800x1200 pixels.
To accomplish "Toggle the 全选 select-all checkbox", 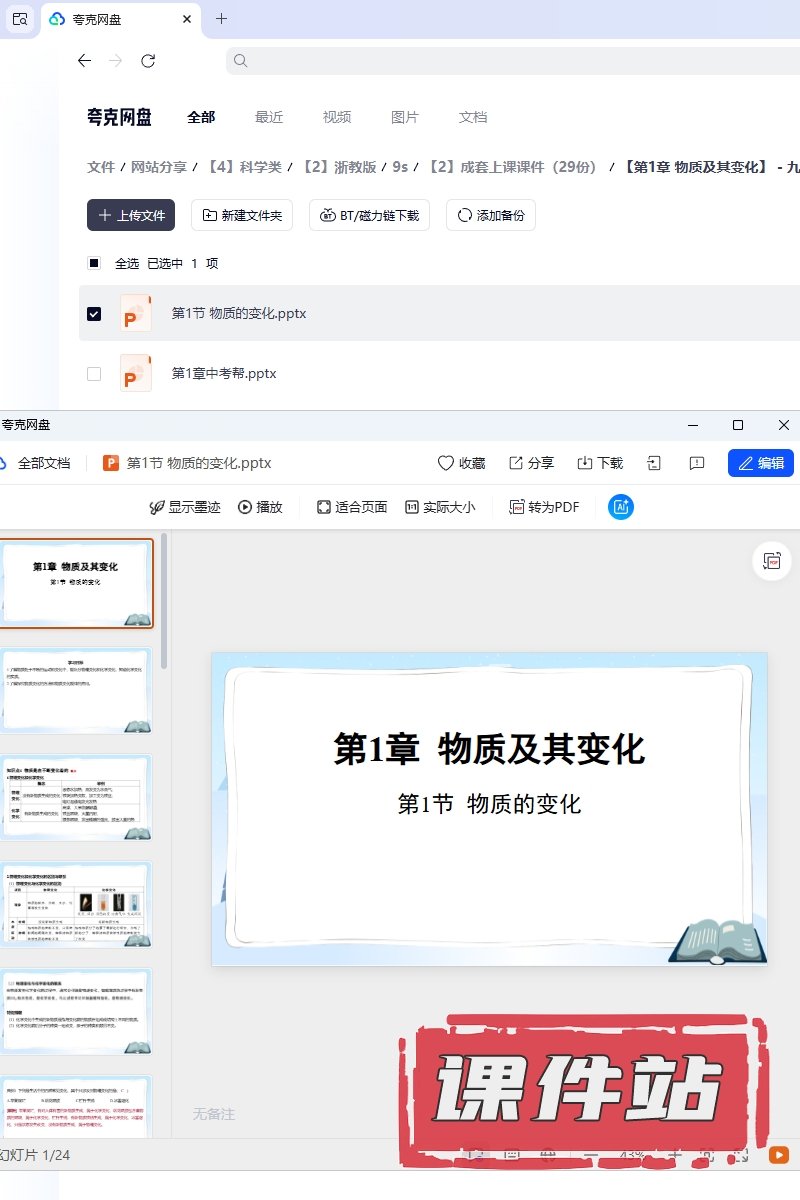I will tap(94, 264).
